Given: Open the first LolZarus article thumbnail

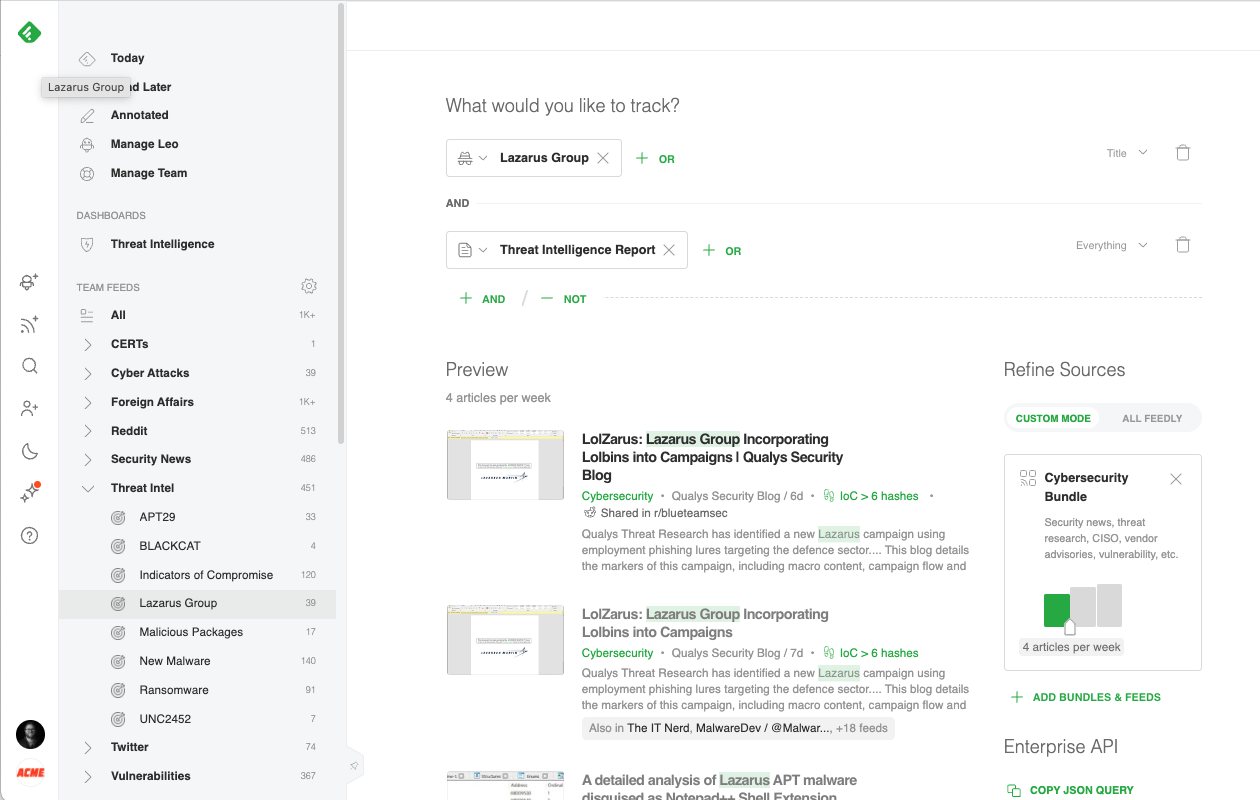Looking at the screenshot, I should tap(505, 464).
